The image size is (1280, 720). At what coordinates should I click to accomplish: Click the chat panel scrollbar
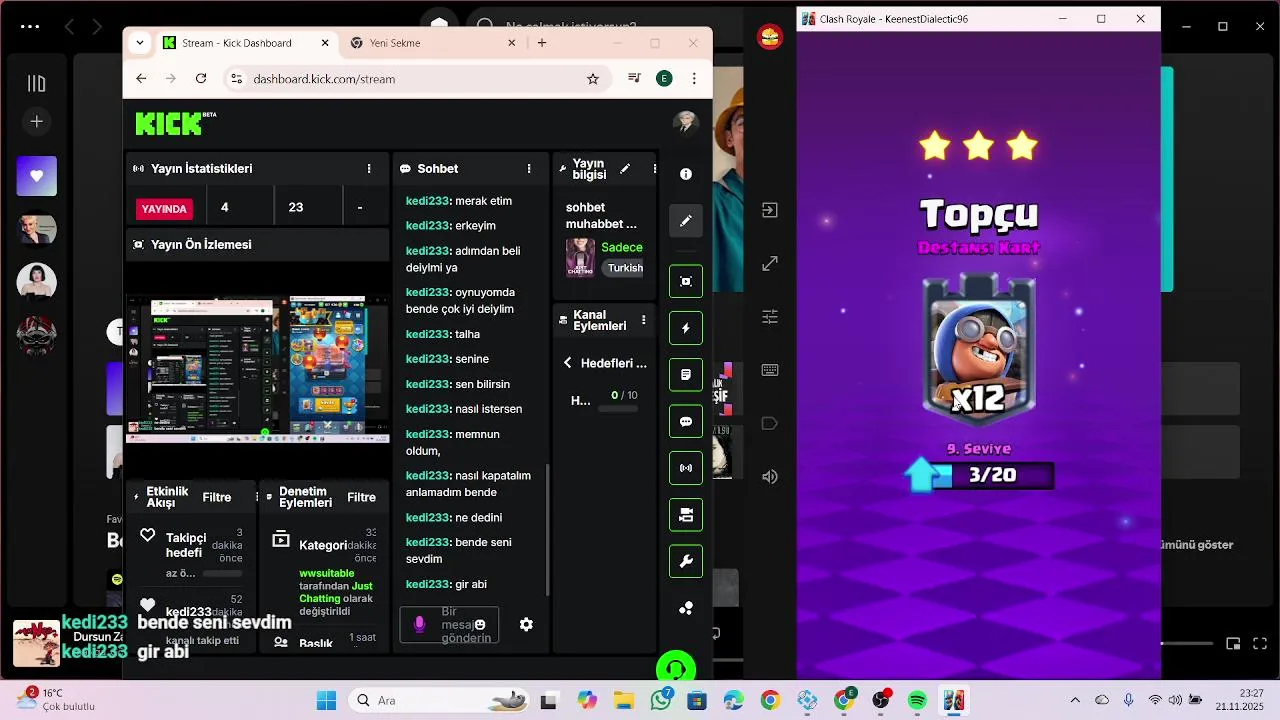(547, 530)
